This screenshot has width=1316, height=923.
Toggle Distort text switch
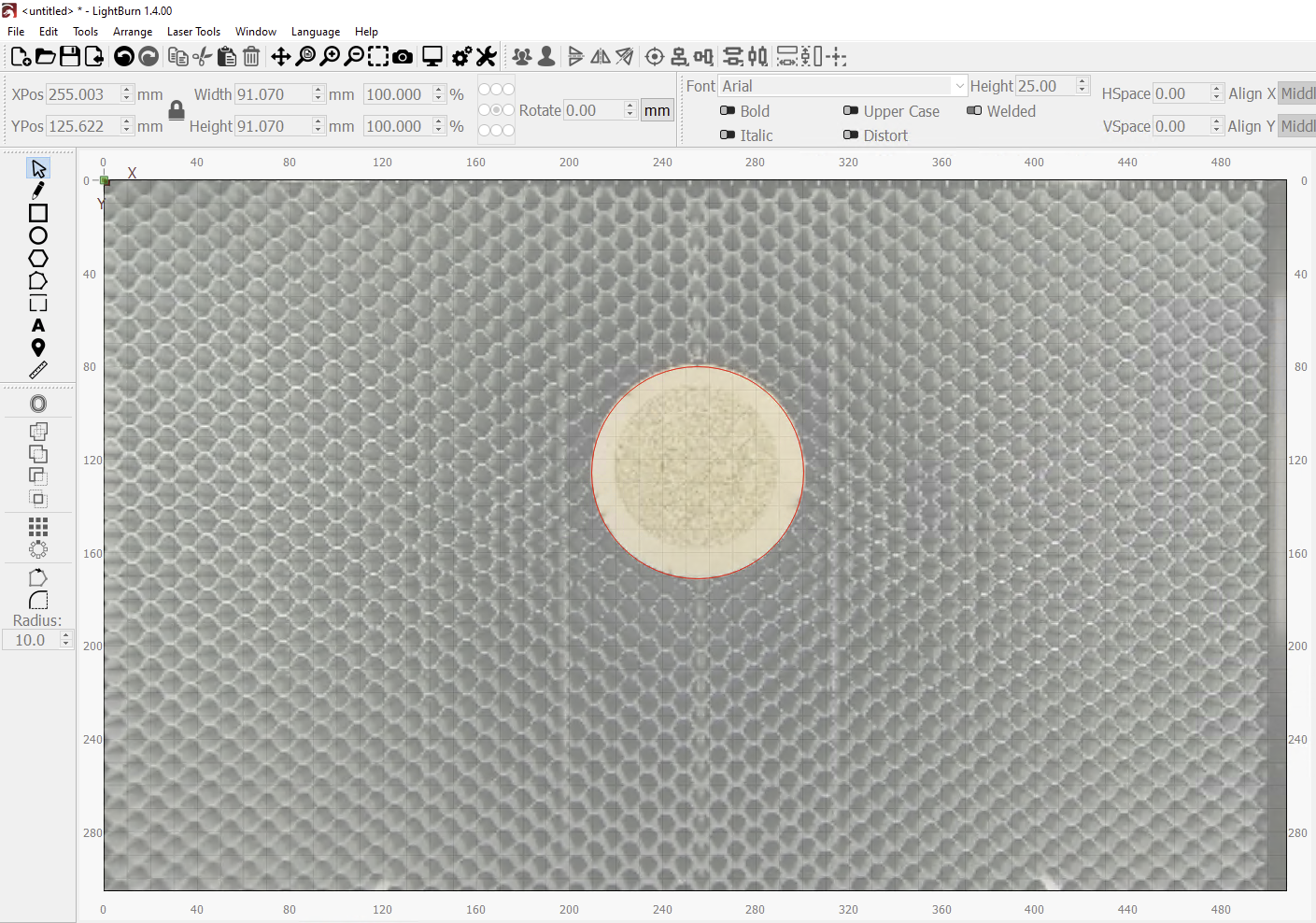tap(851, 135)
